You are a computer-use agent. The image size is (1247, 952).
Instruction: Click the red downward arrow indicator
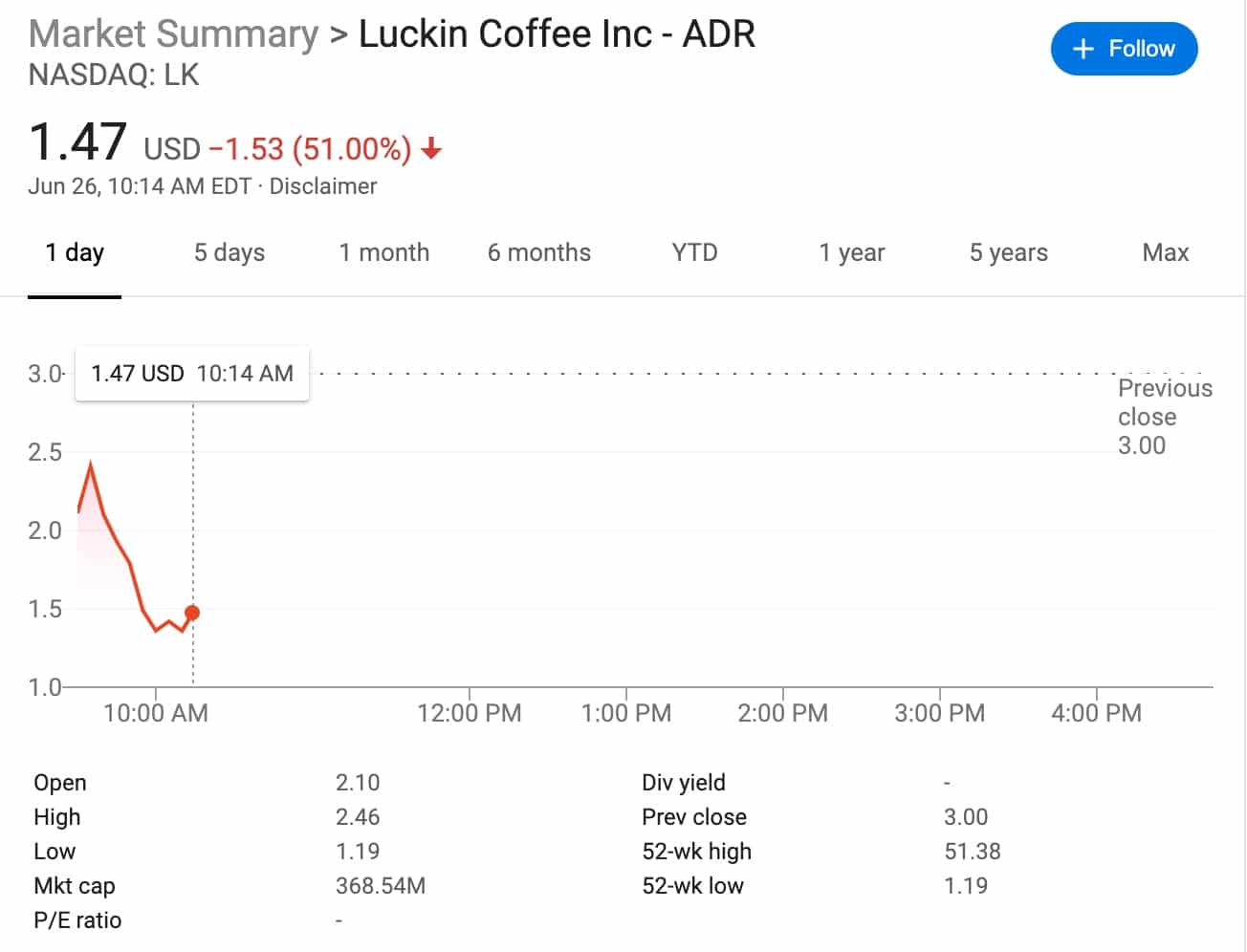pos(433,149)
